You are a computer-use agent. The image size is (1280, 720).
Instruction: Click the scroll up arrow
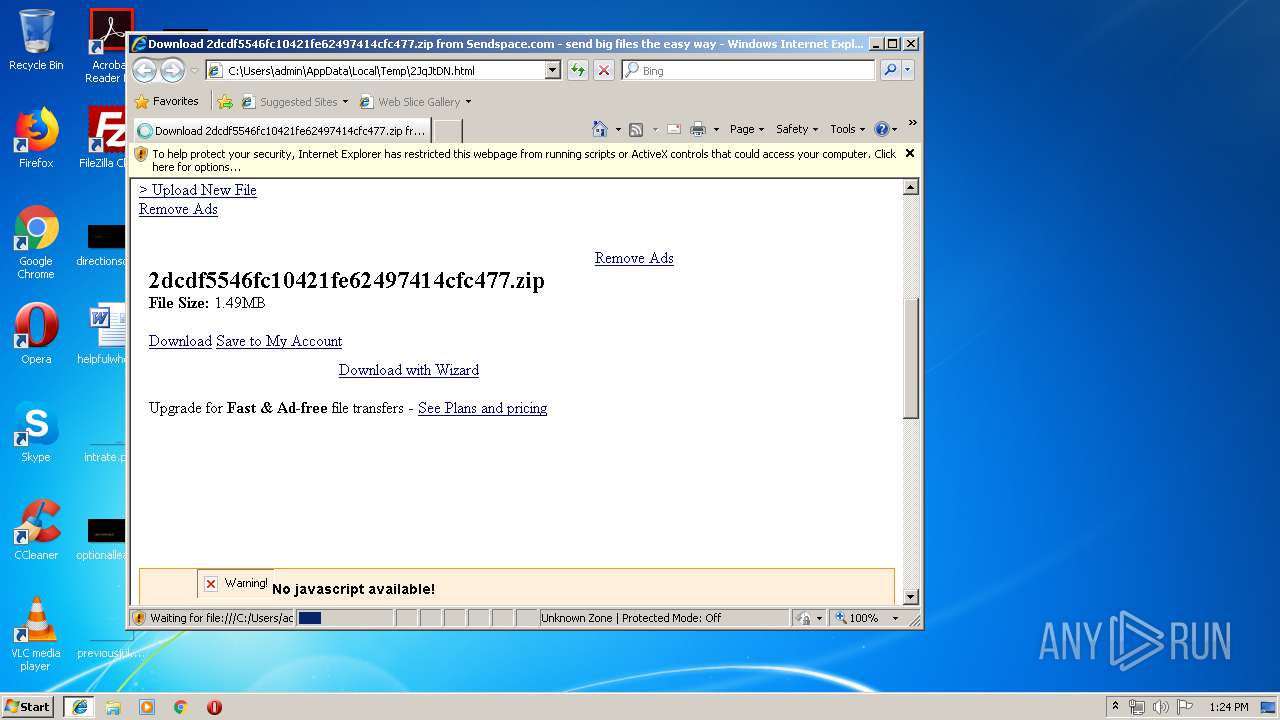pyautogui.click(x=910, y=187)
